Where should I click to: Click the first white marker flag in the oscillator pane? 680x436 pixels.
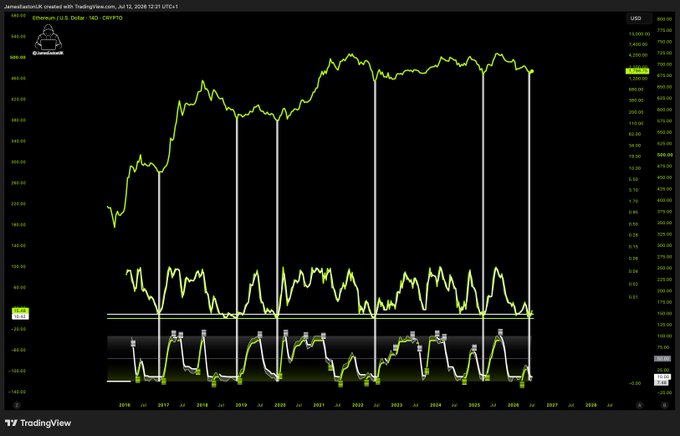pyautogui.click(x=134, y=343)
